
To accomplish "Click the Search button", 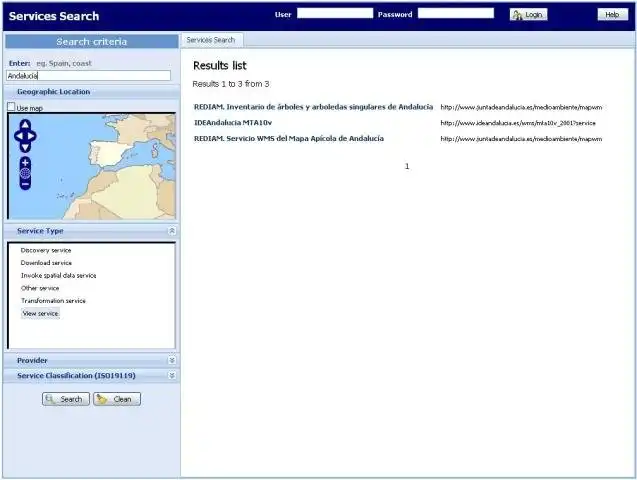I will (x=65, y=399).
